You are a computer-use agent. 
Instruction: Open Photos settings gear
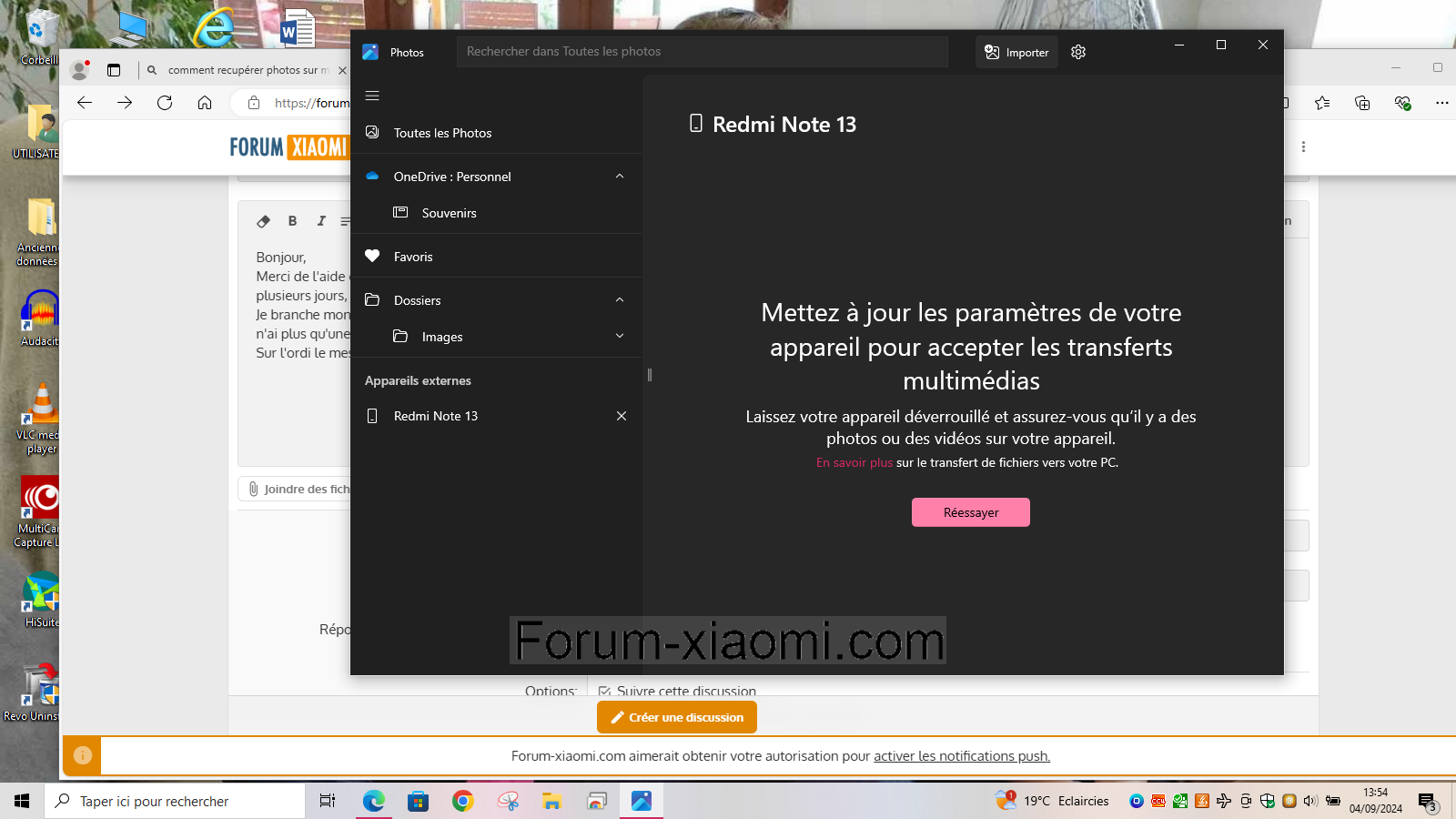pos(1078,52)
